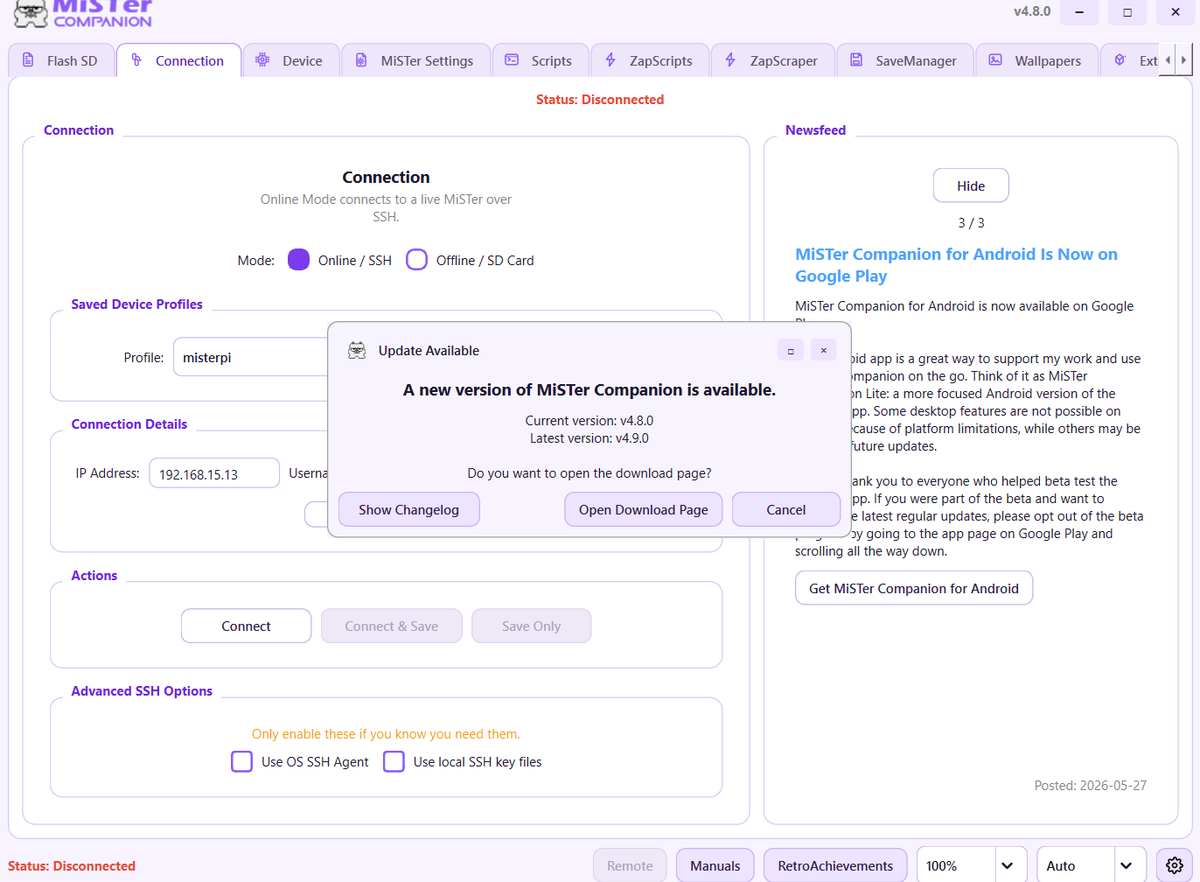Viewport: 1200px width, 882px height.
Task: Go to the SaveManager tab
Action: point(904,60)
